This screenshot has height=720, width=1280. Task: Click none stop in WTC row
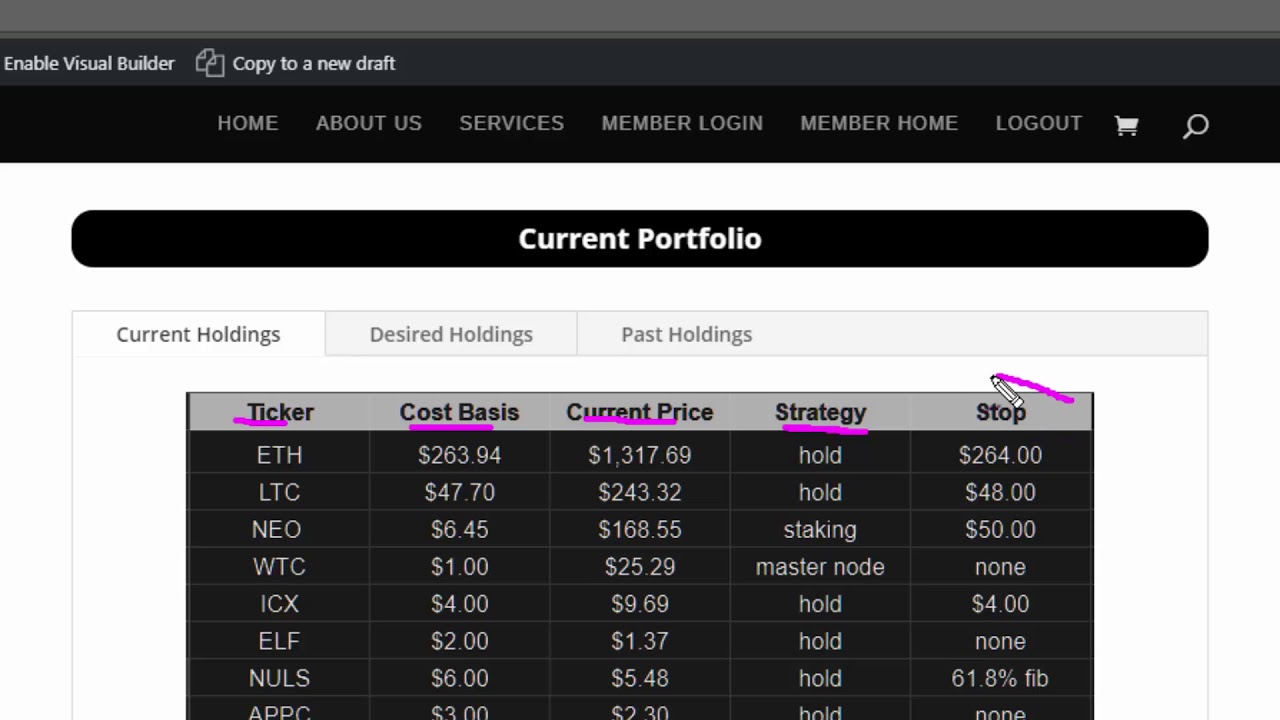(x=1000, y=566)
